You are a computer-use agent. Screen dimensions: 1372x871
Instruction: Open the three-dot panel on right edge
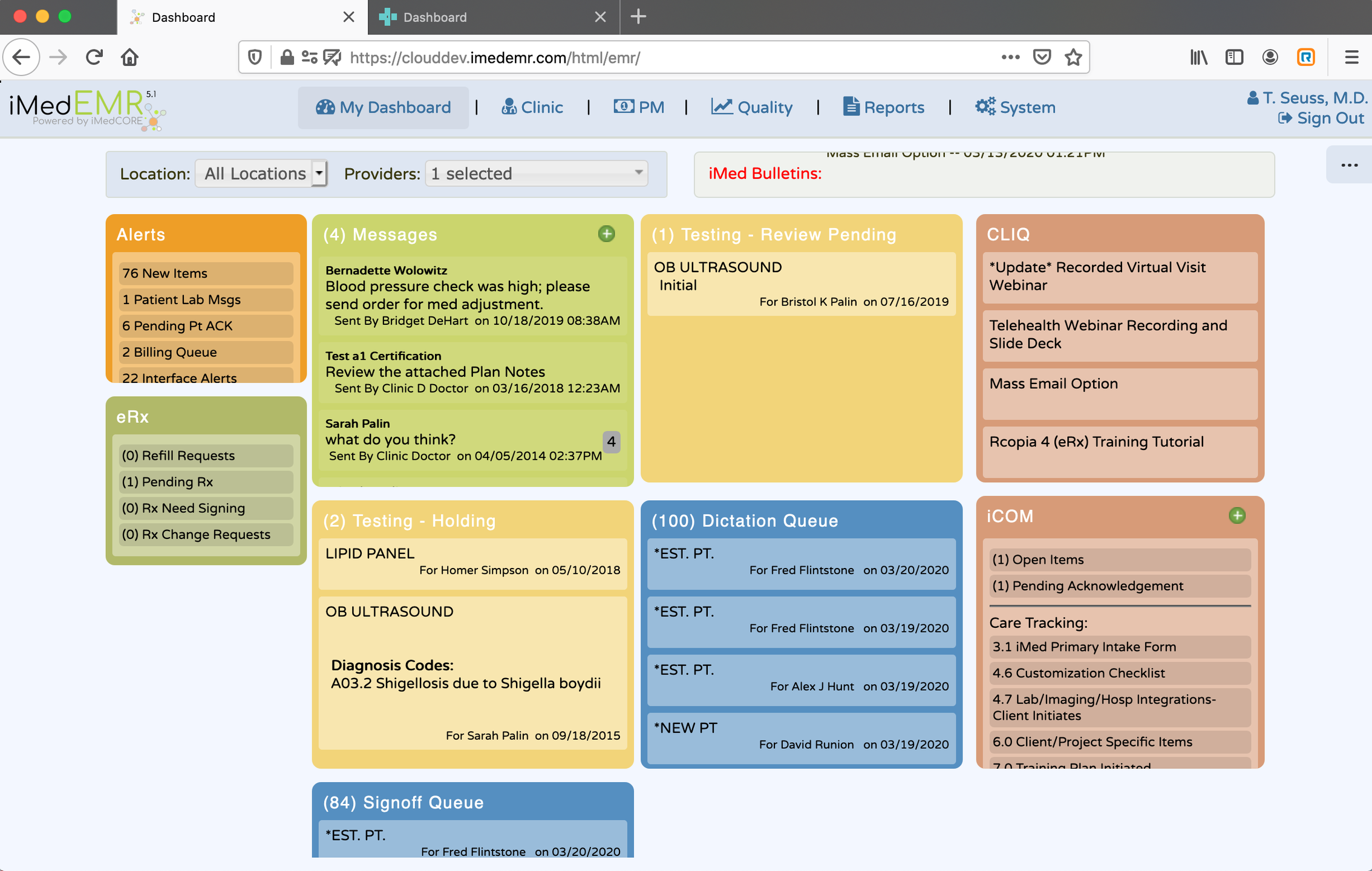tap(1349, 165)
